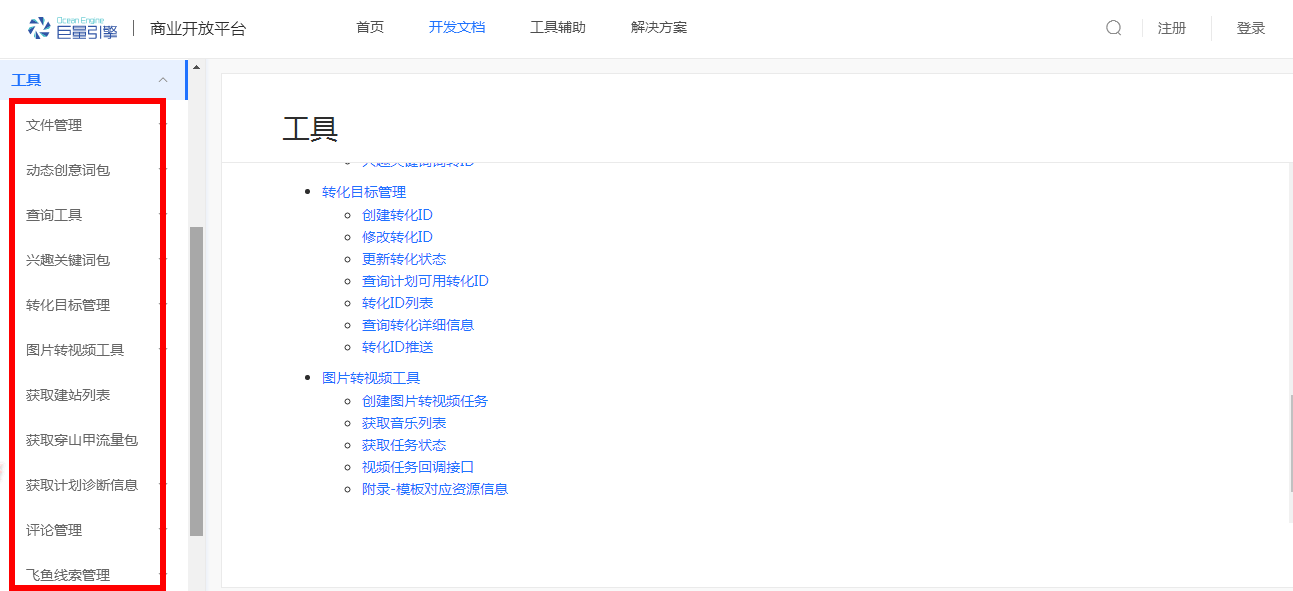1293x591 pixels.
Task: Open the 首页 navigation tab
Action: pyautogui.click(x=370, y=28)
